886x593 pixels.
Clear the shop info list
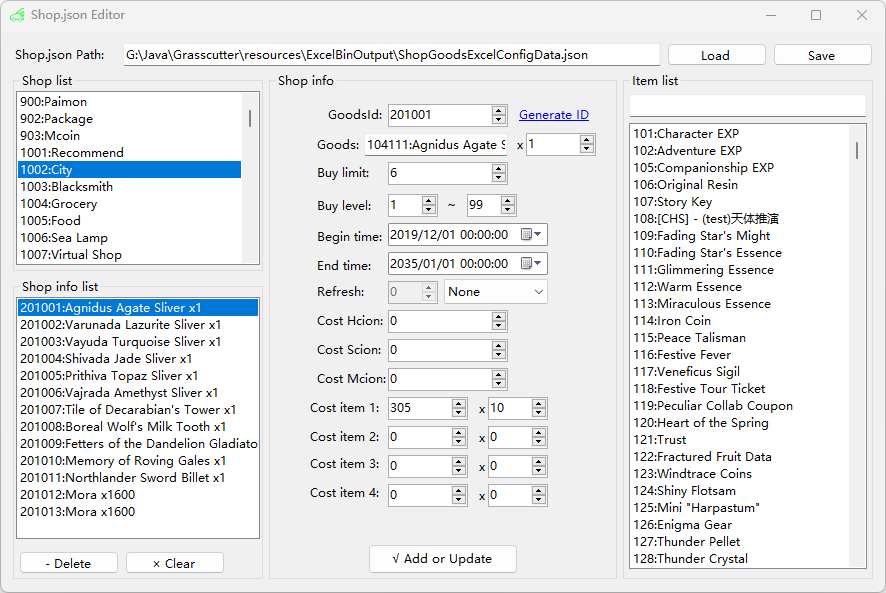[174, 562]
